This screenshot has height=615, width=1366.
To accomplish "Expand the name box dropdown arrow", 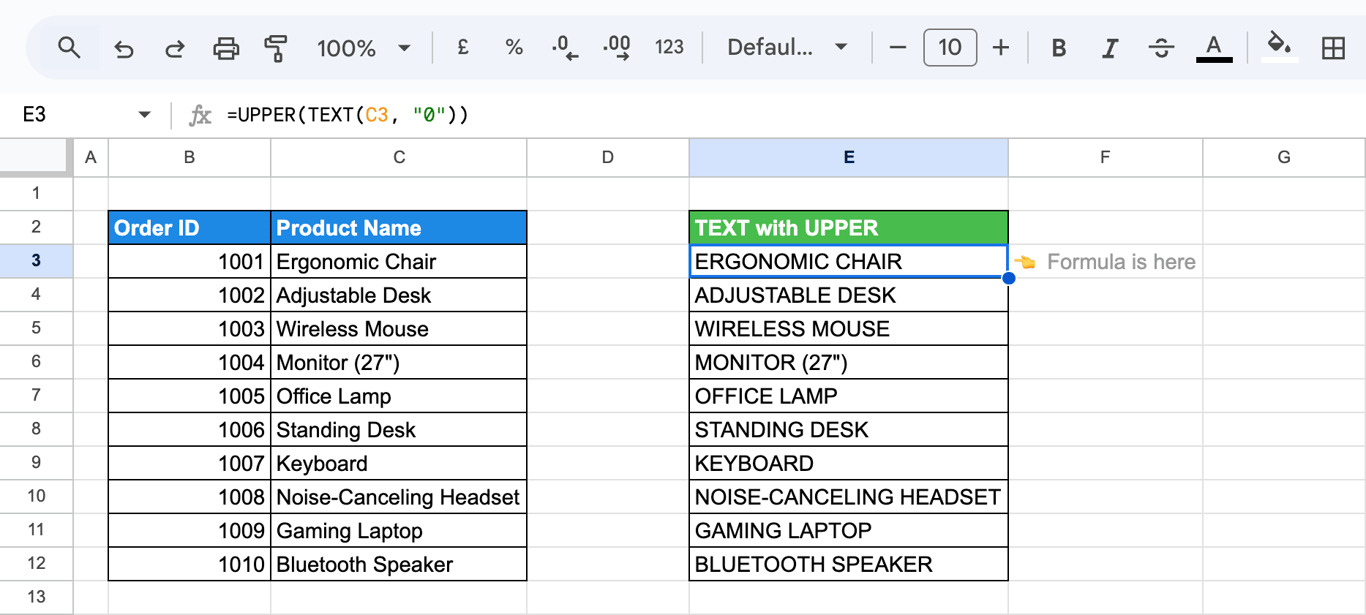I will (145, 115).
